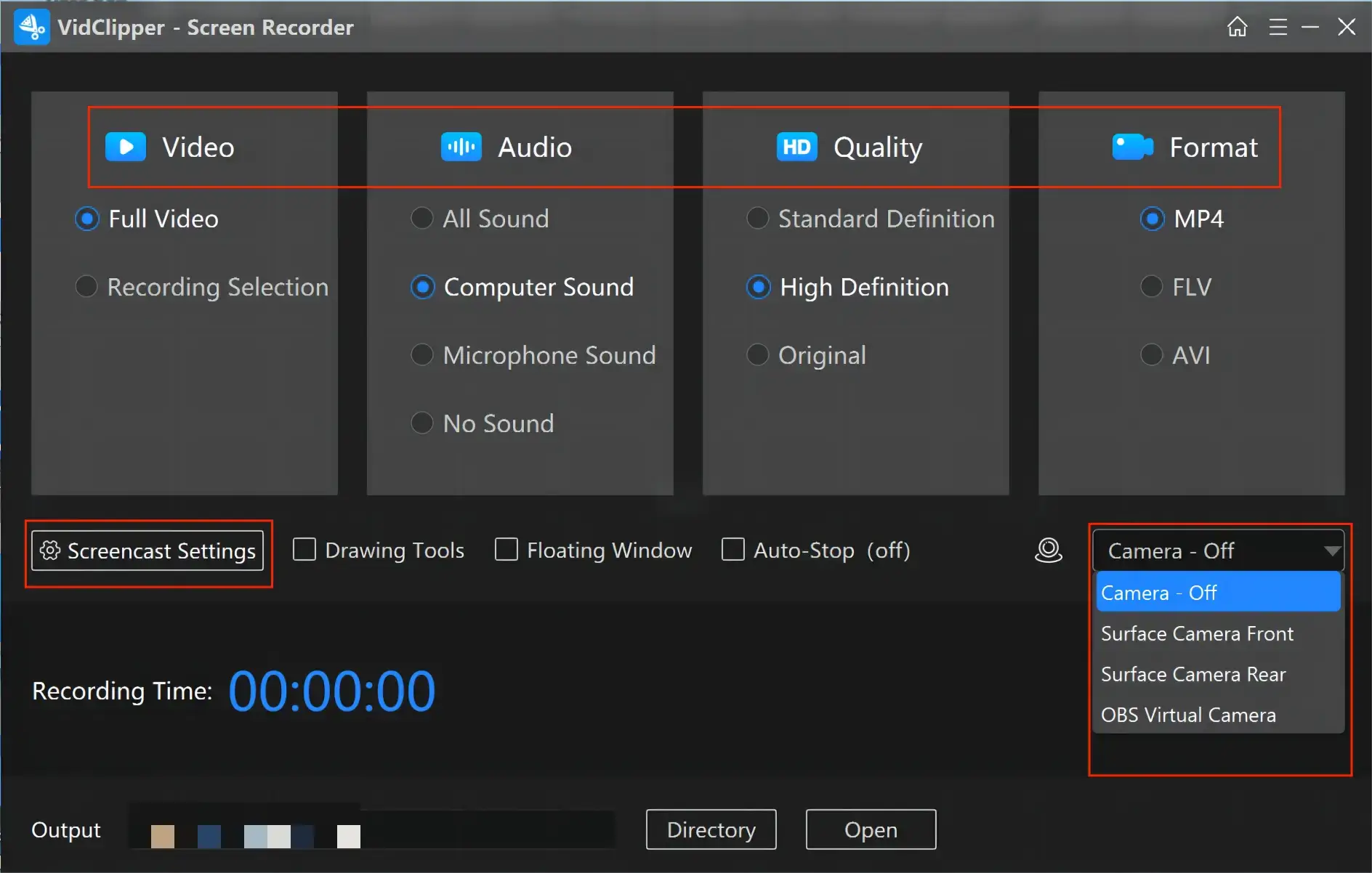Pick Surface Camera Front from list

click(x=1219, y=633)
